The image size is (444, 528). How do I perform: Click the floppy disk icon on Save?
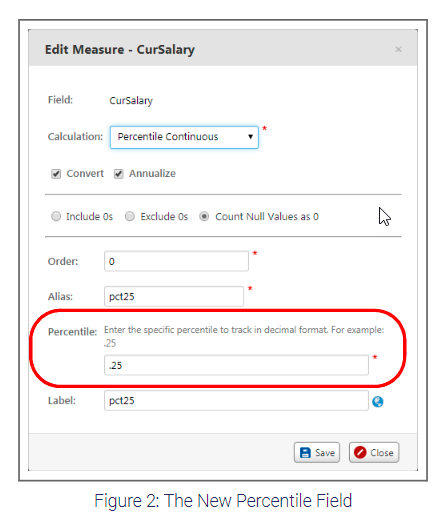pyautogui.click(x=305, y=452)
